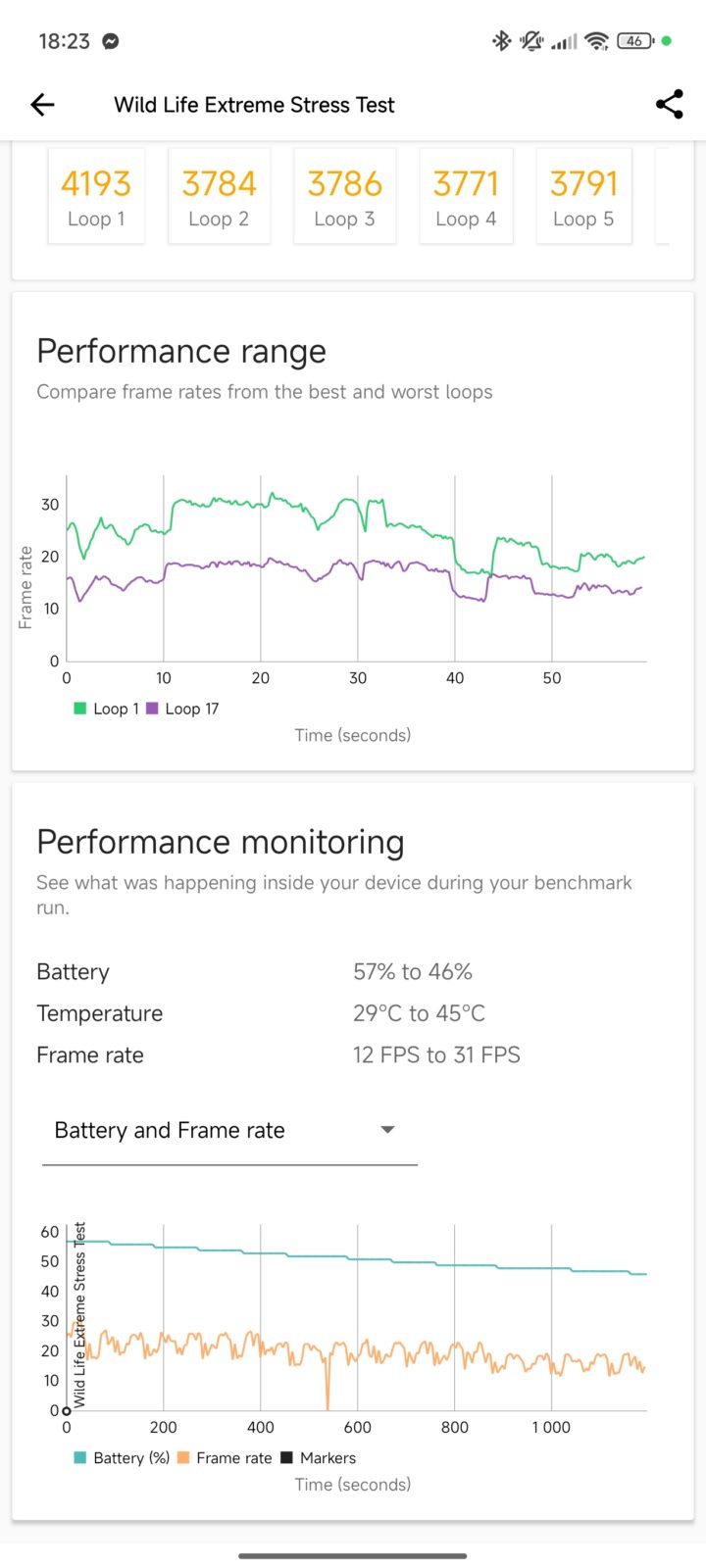
Task: Toggle the orange Frame rate legend
Action: tap(225, 1457)
